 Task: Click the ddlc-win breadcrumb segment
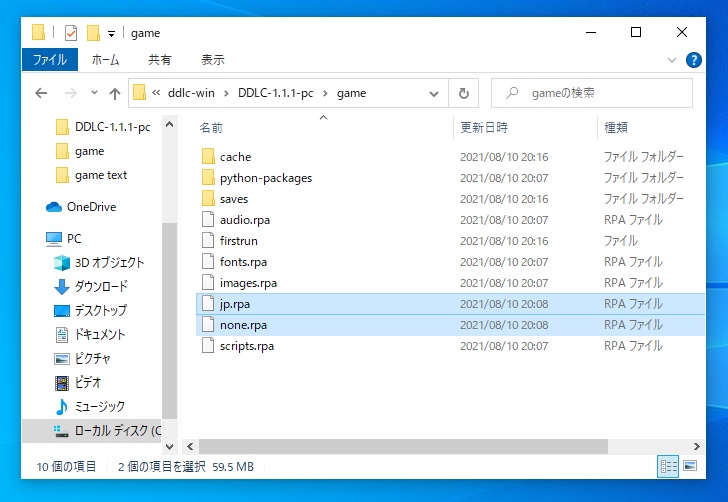pos(191,93)
